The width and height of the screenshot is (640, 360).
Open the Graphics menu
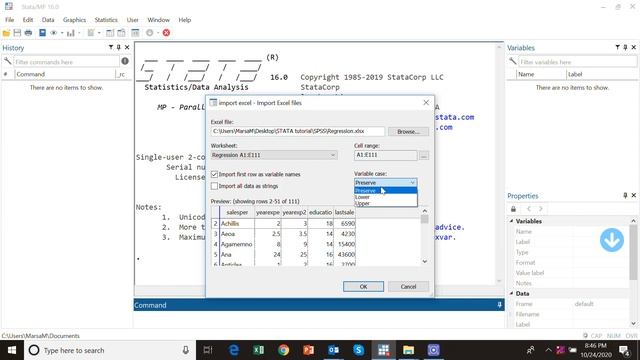[74, 20]
